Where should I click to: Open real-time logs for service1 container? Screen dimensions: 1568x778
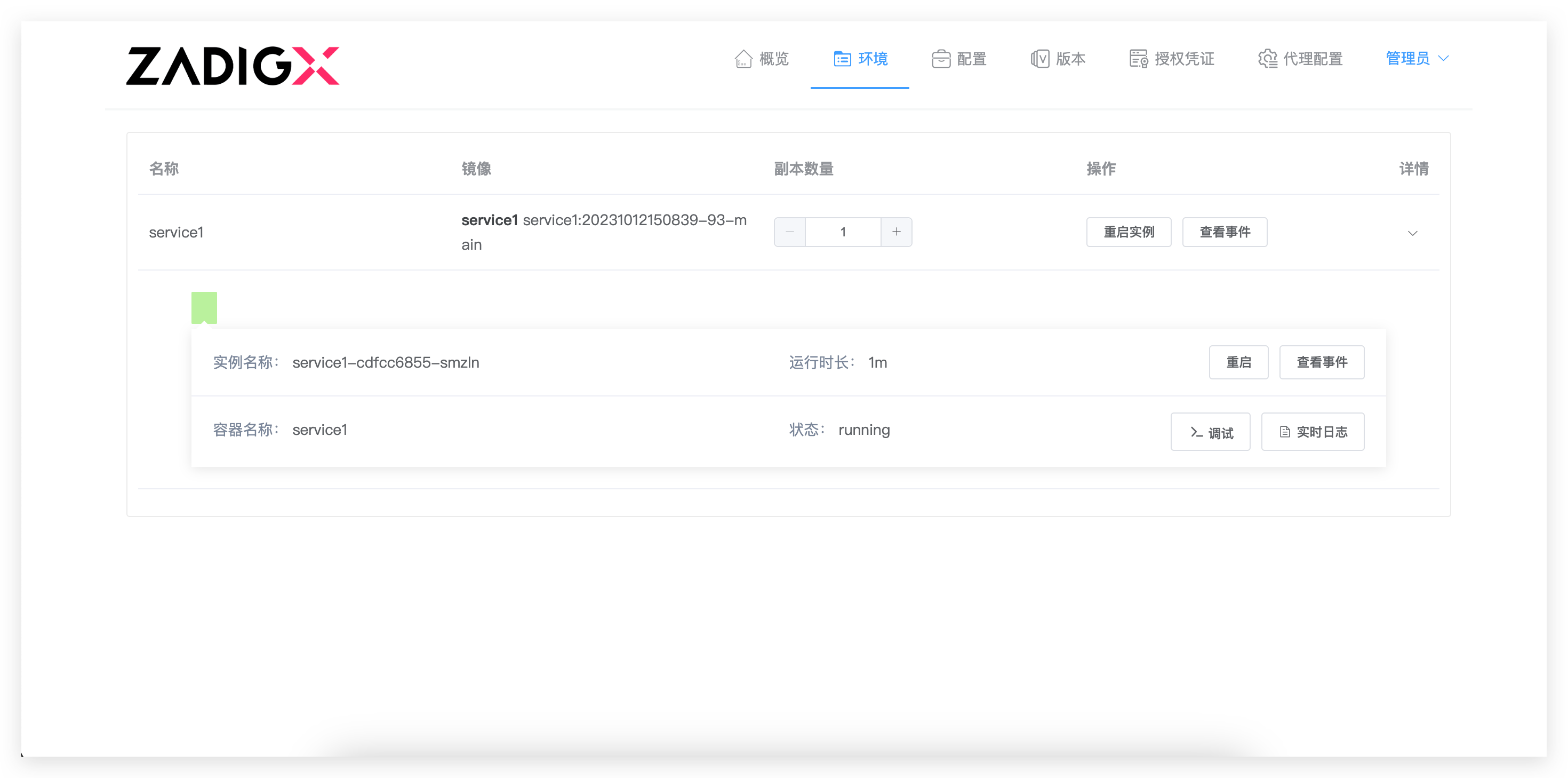1313,432
